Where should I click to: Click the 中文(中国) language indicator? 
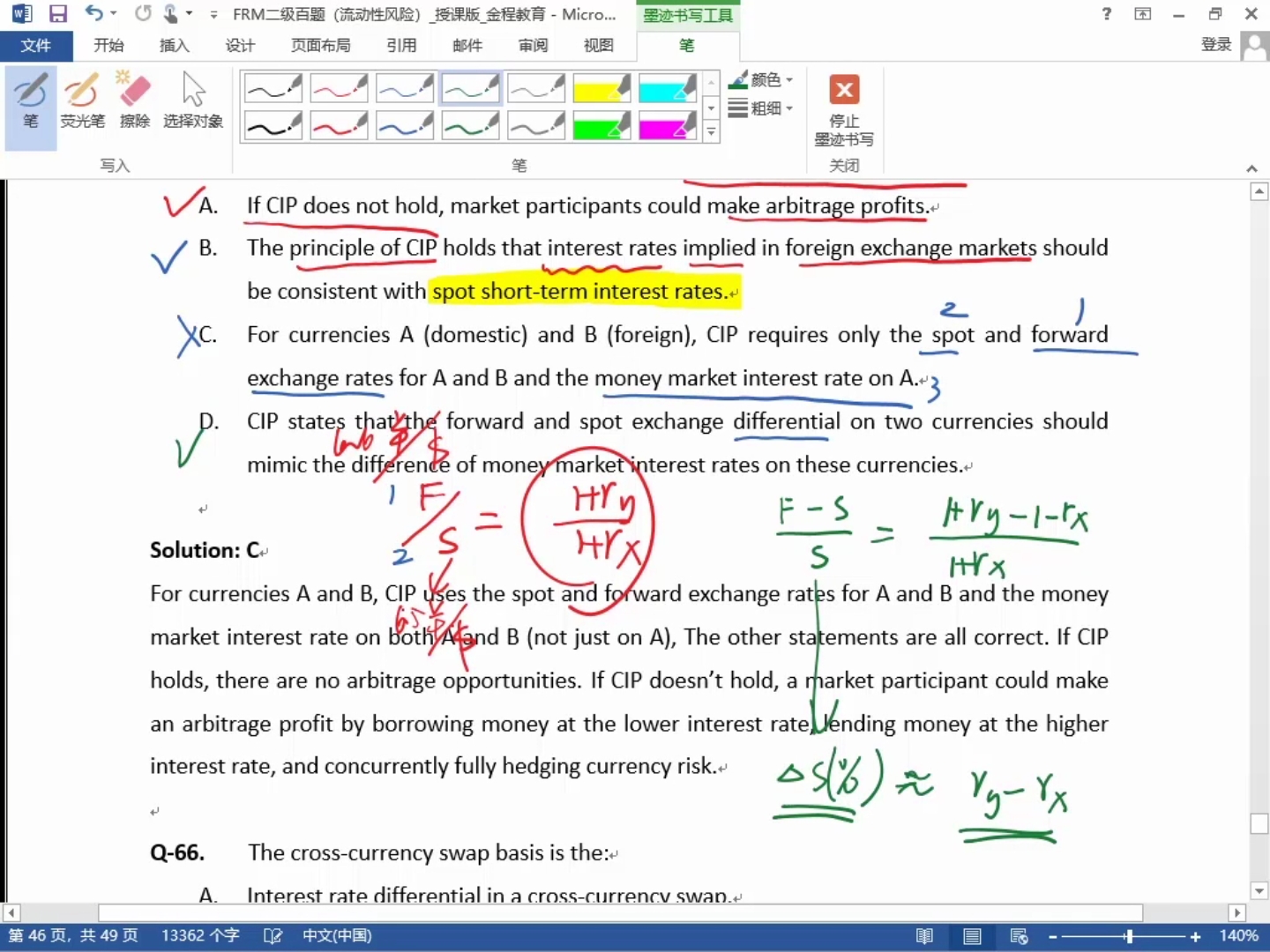pyautogui.click(x=337, y=936)
